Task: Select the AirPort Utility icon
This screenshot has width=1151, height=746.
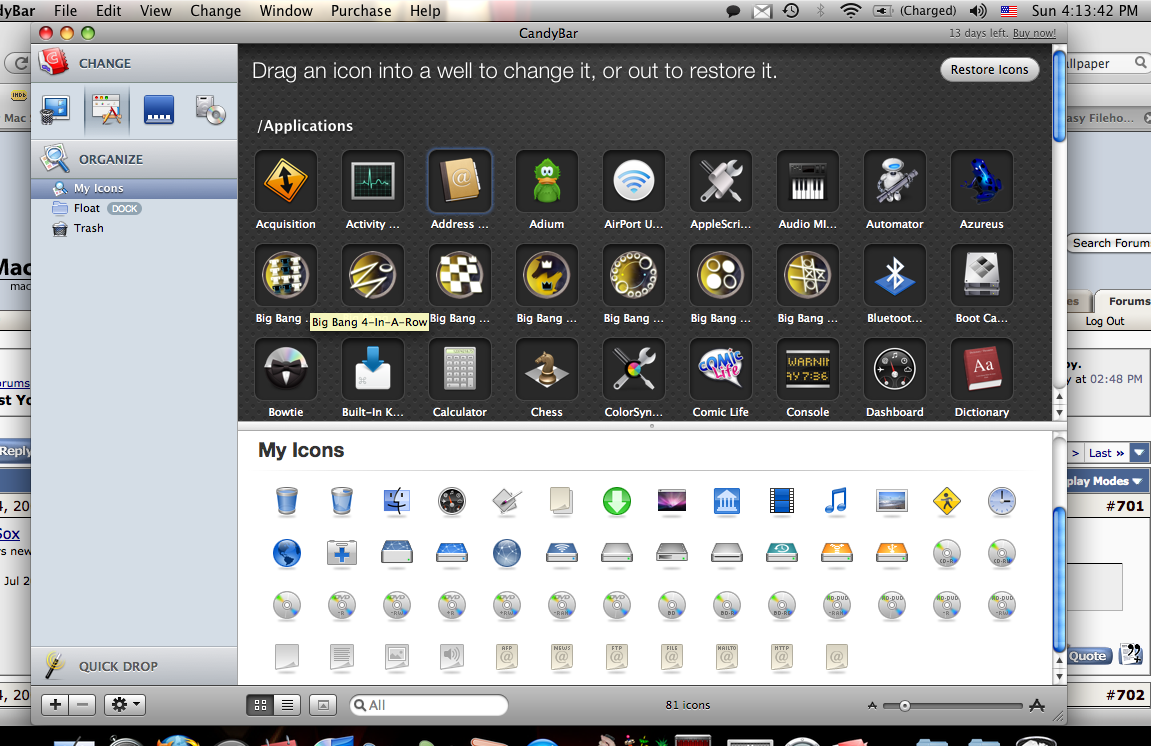Action: coord(633,181)
